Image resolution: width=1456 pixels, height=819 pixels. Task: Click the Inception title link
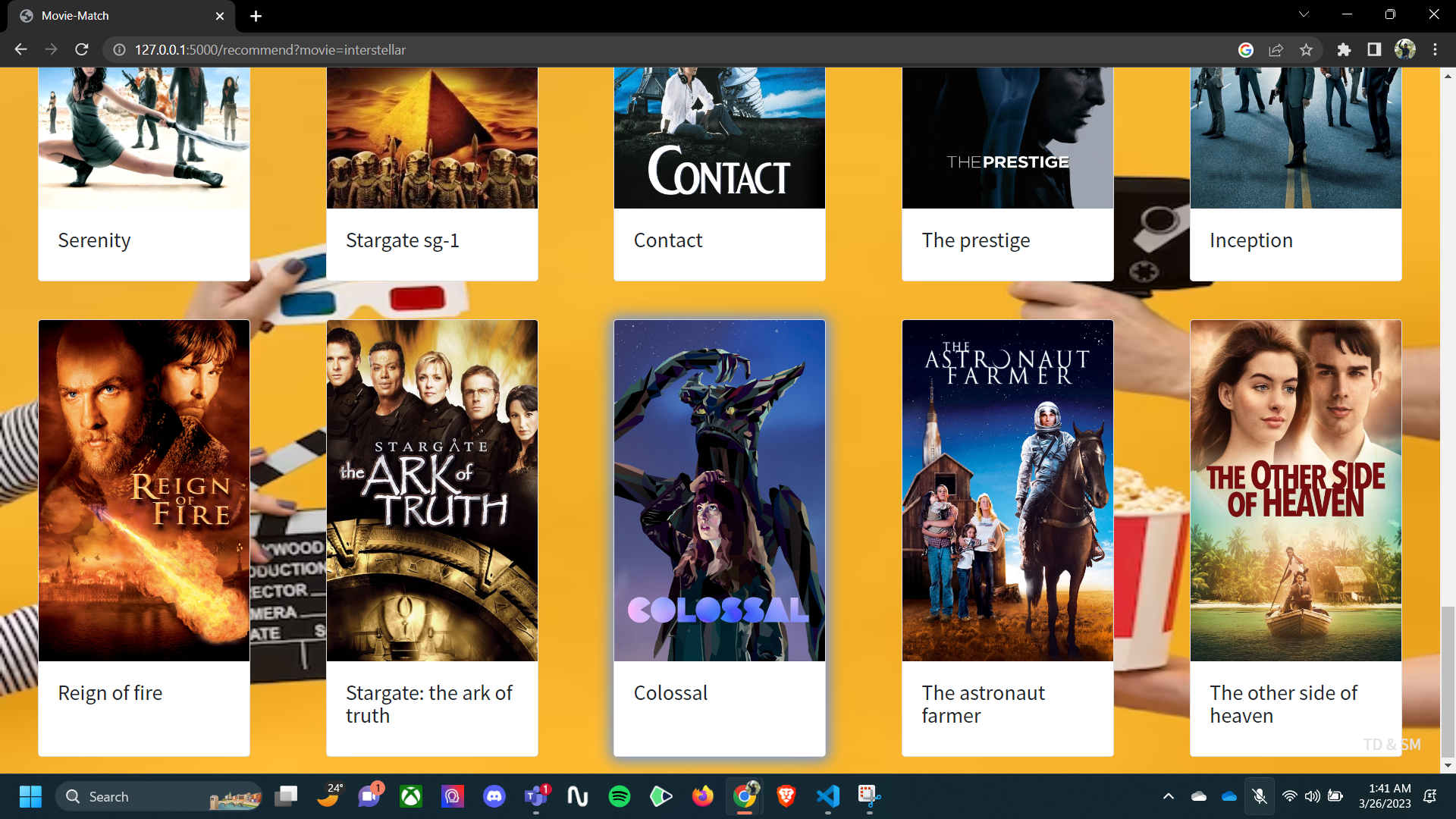pos(1250,240)
